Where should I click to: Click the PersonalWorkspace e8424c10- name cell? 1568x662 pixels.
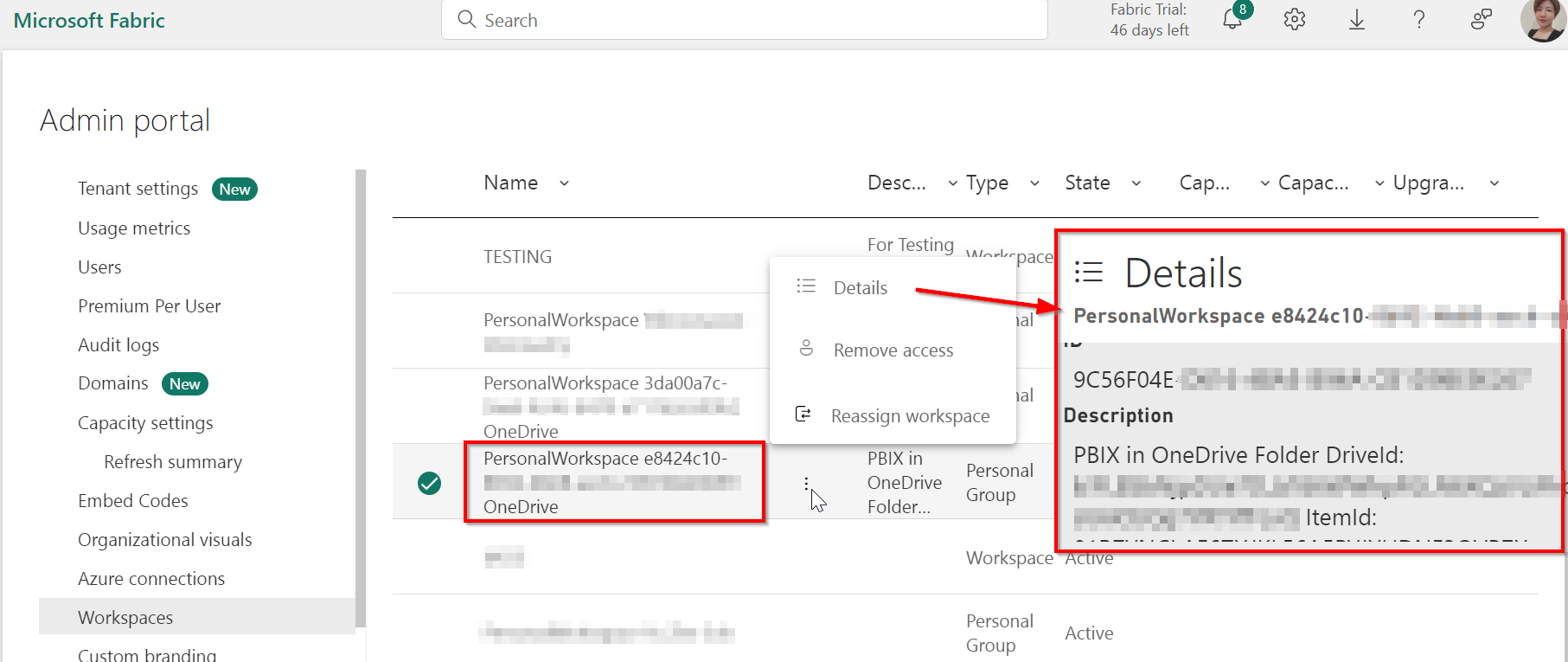614,482
